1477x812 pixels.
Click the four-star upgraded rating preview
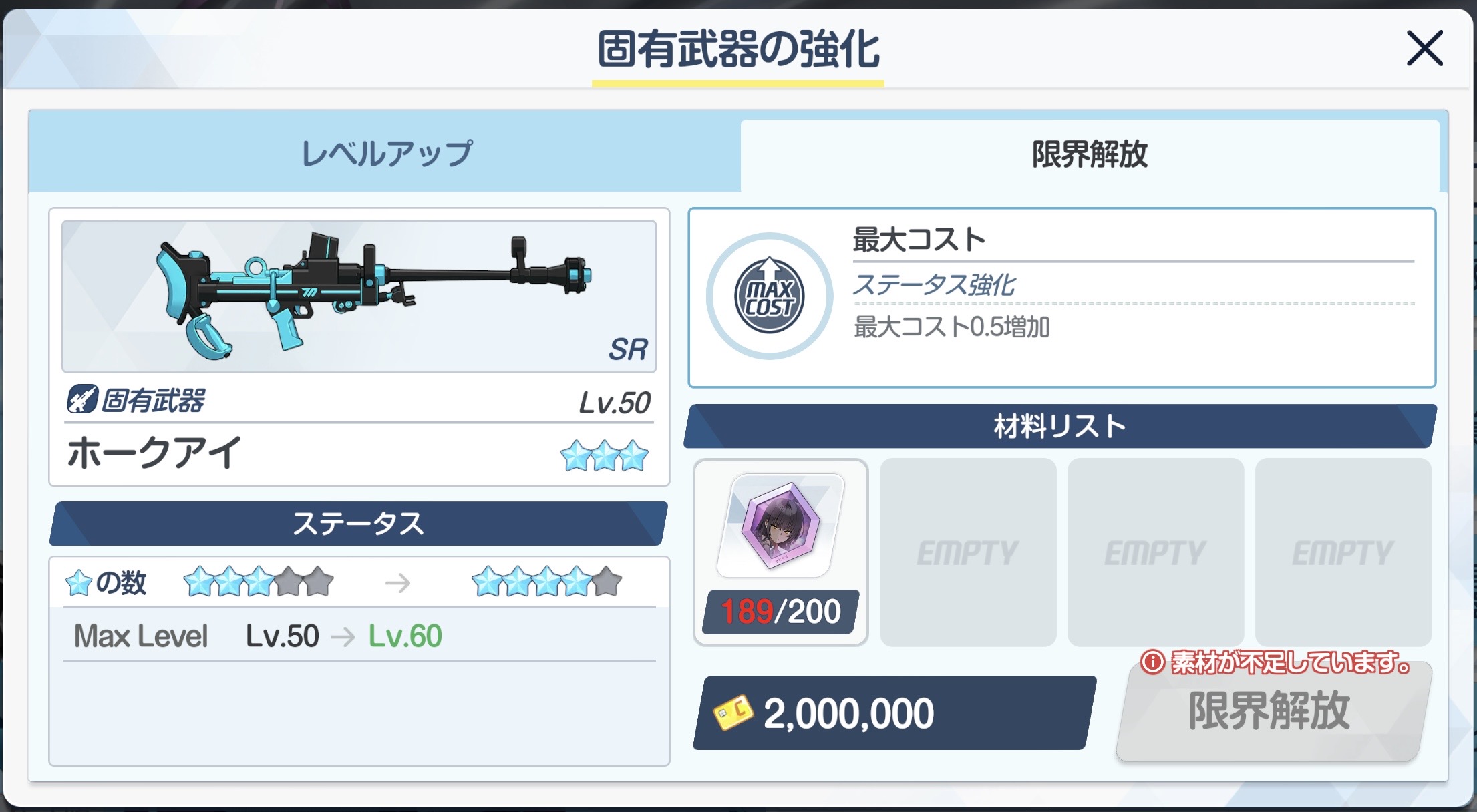[547, 582]
